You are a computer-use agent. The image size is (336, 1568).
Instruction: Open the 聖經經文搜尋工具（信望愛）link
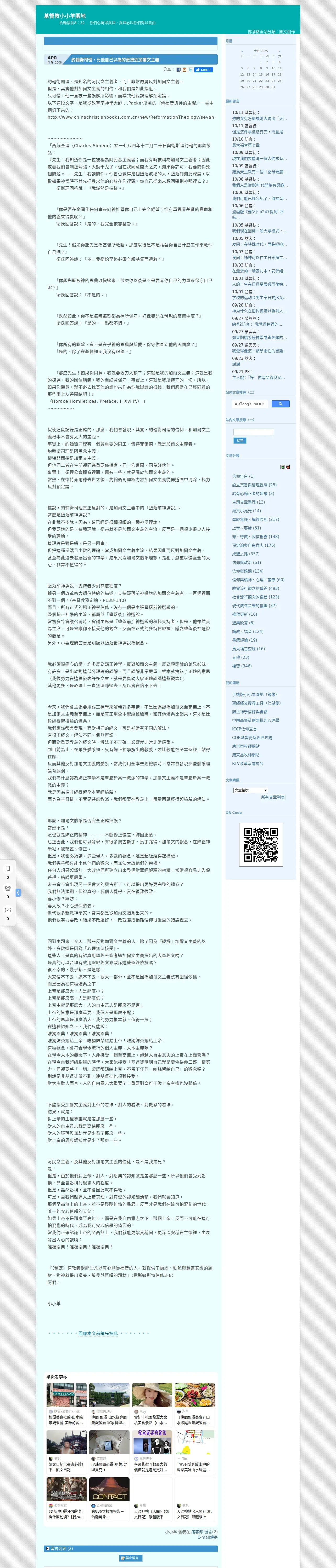[256, 703]
